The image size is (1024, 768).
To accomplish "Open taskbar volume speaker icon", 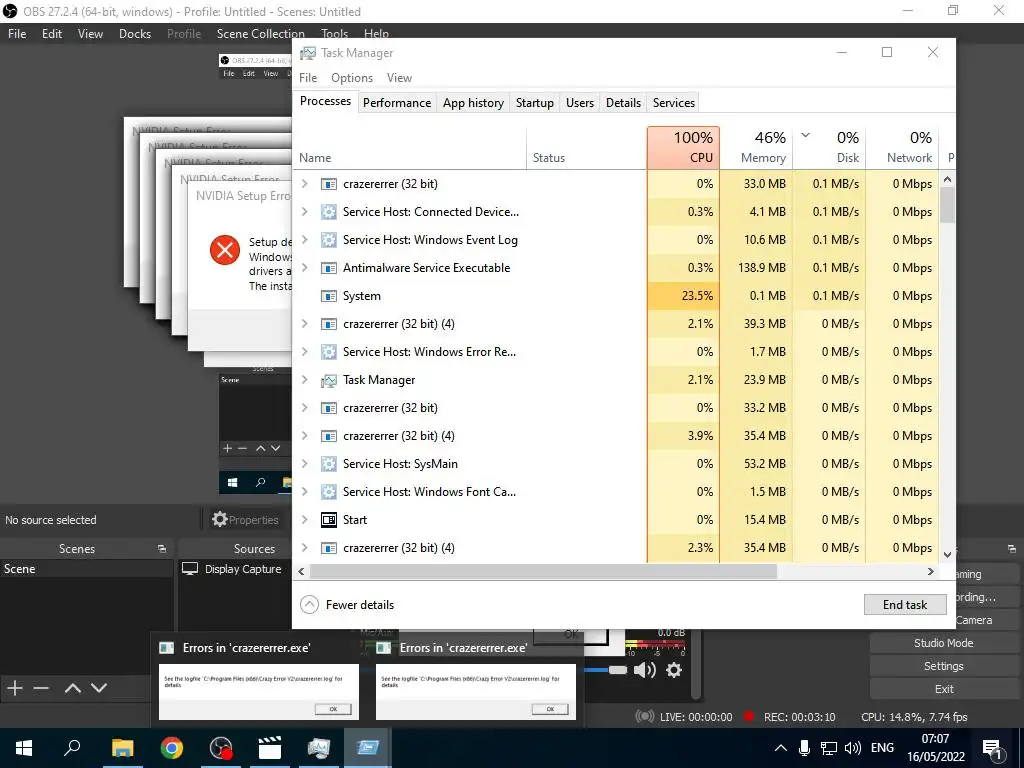I will [x=852, y=748].
